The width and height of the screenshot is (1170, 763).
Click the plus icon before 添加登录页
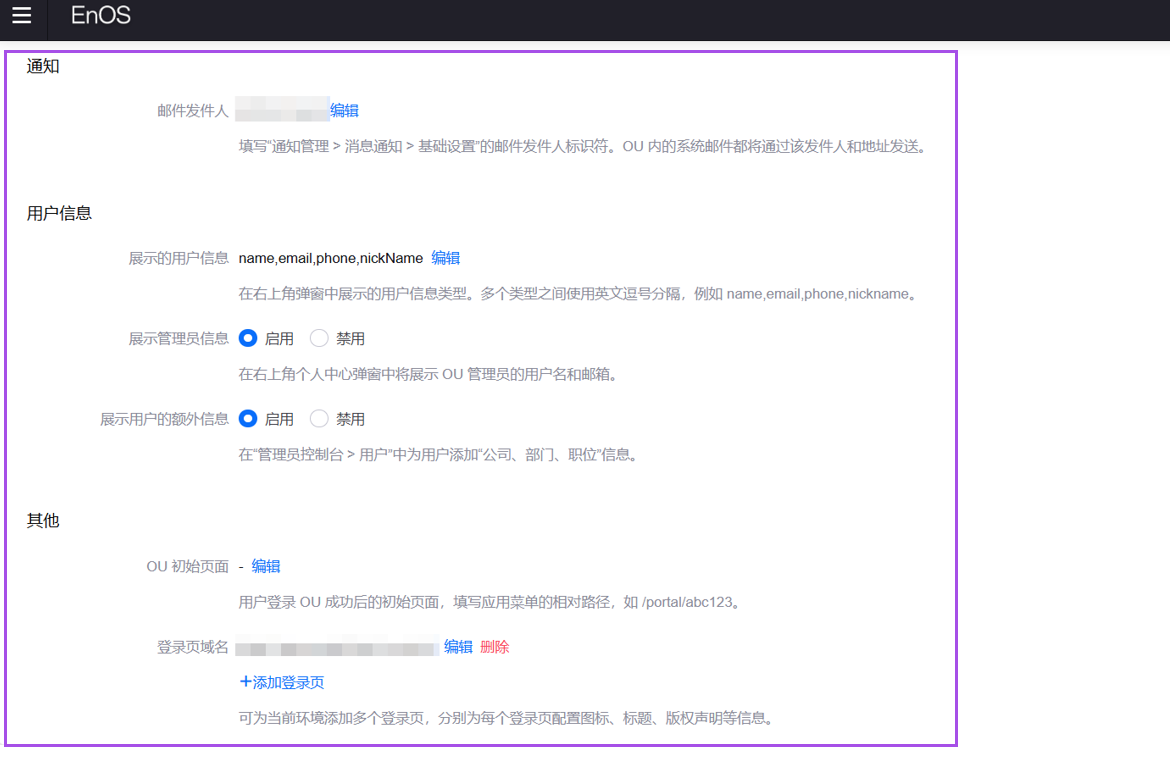[244, 681]
